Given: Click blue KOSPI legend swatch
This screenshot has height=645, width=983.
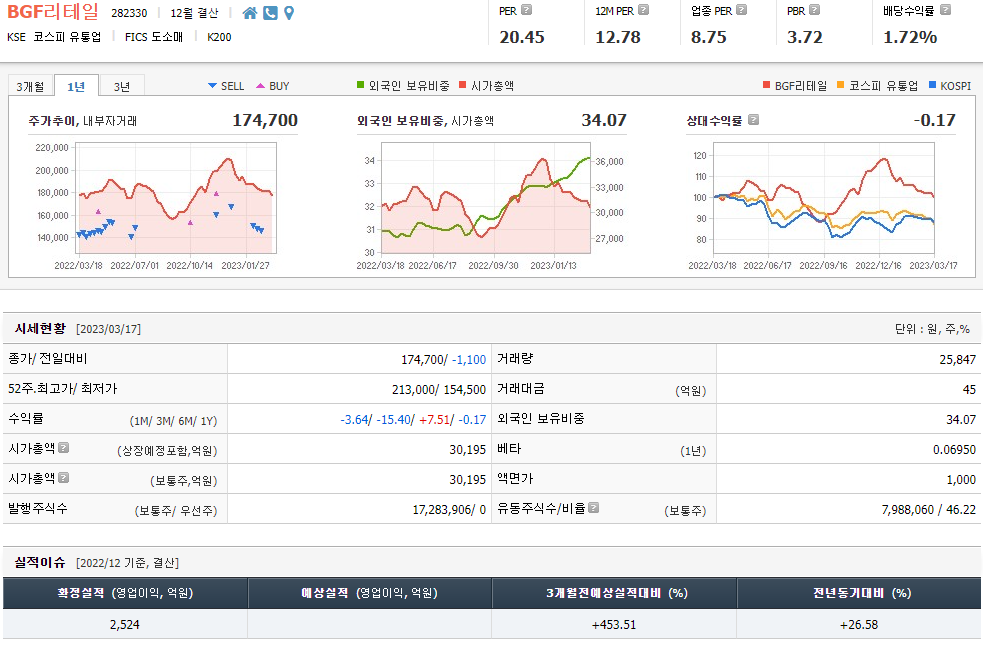Looking at the screenshot, I should [x=932, y=85].
